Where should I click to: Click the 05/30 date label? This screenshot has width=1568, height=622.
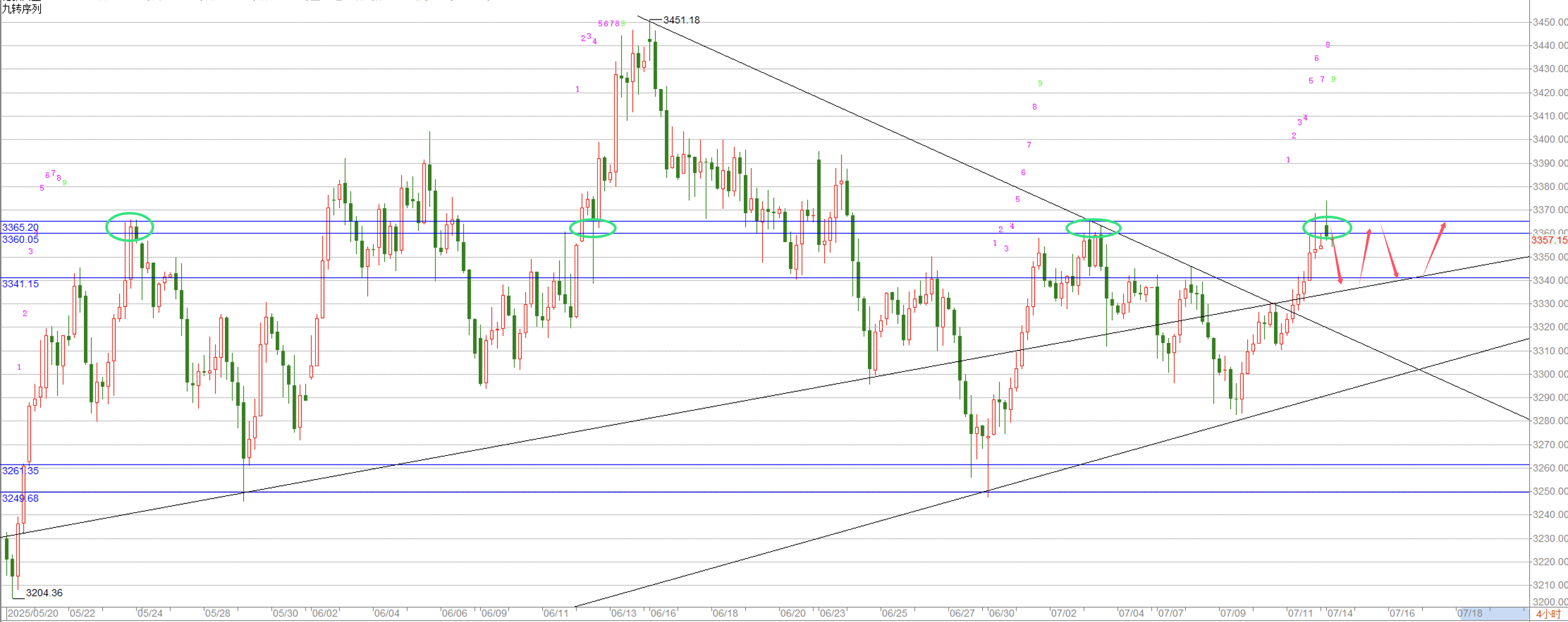click(x=286, y=613)
